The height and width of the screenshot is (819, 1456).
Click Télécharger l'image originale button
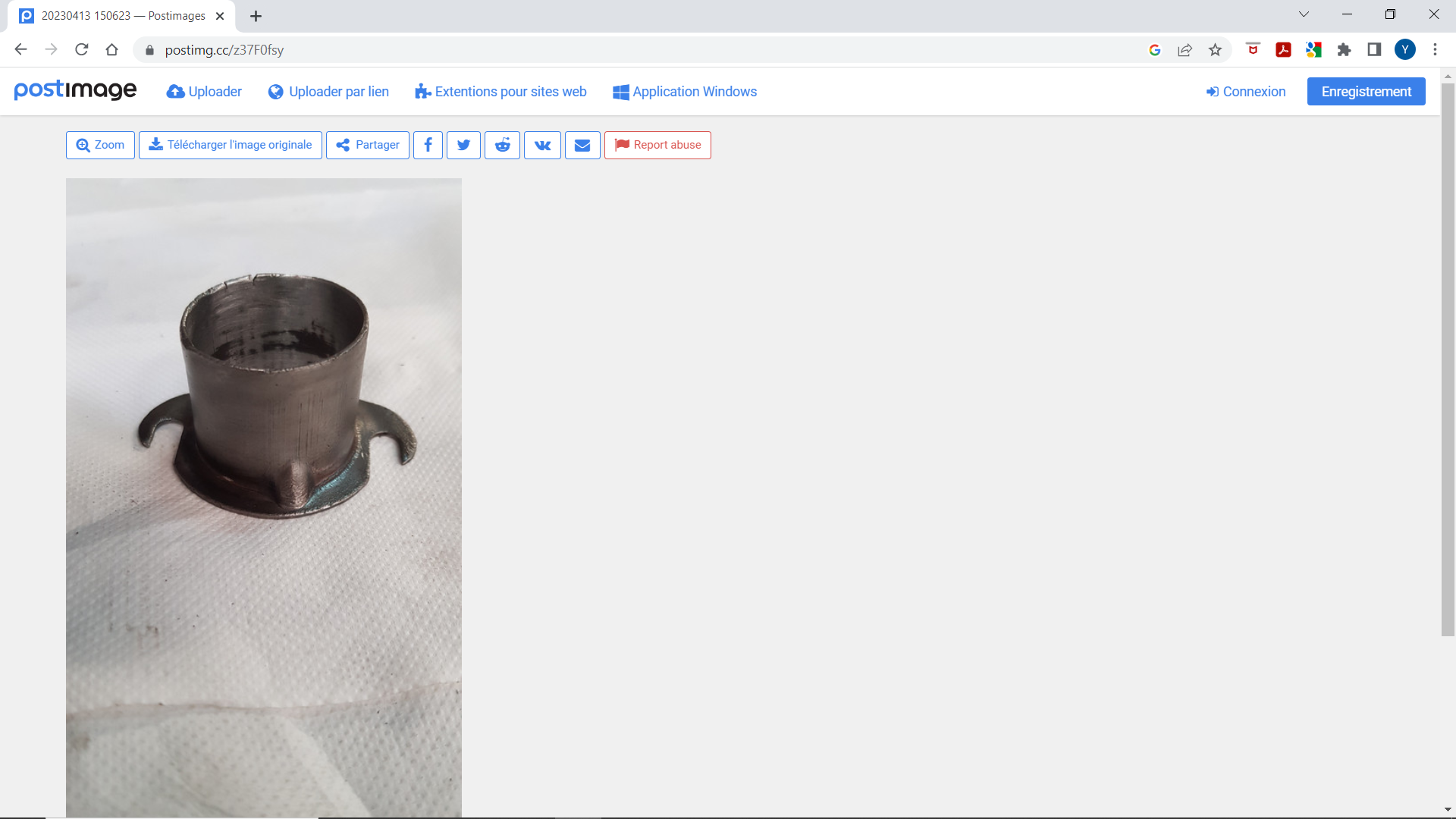tap(231, 145)
